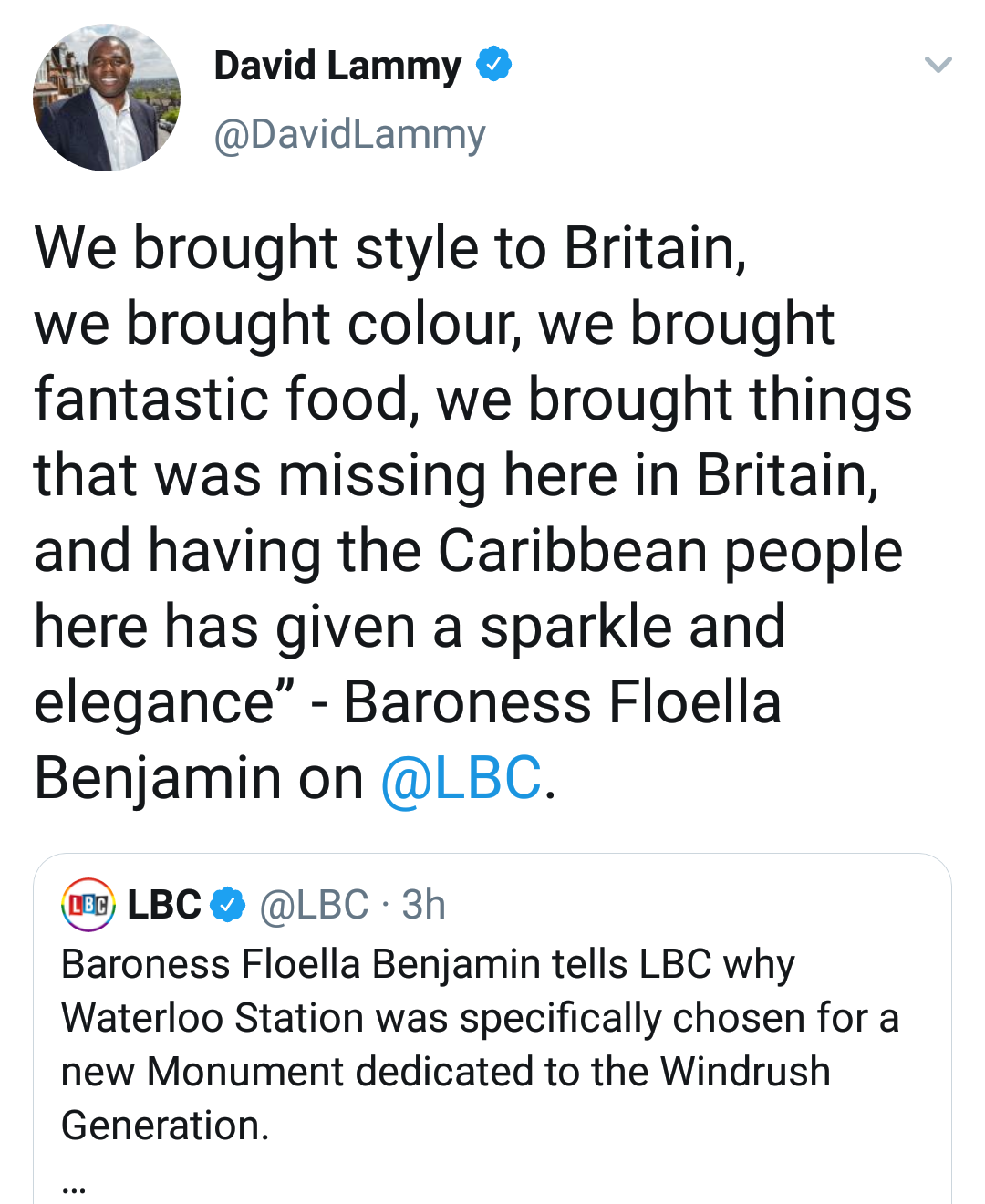The height and width of the screenshot is (1204, 985).
Task: Click David Lammy's blue verified badge
Action: (494, 64)
